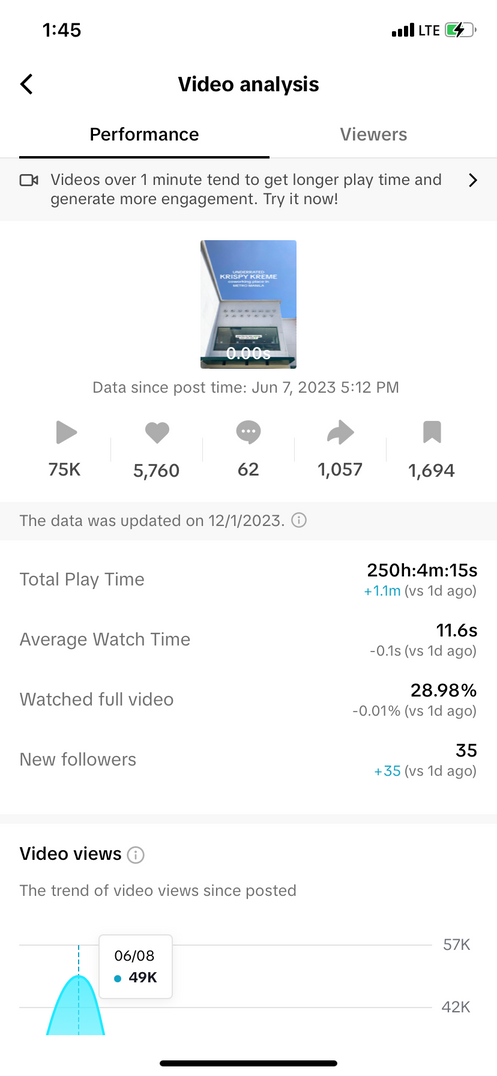The width and height of the screenshot is (497, 1076).
Task: Tap info icon next to data updated date
Action: pos(299,520)
